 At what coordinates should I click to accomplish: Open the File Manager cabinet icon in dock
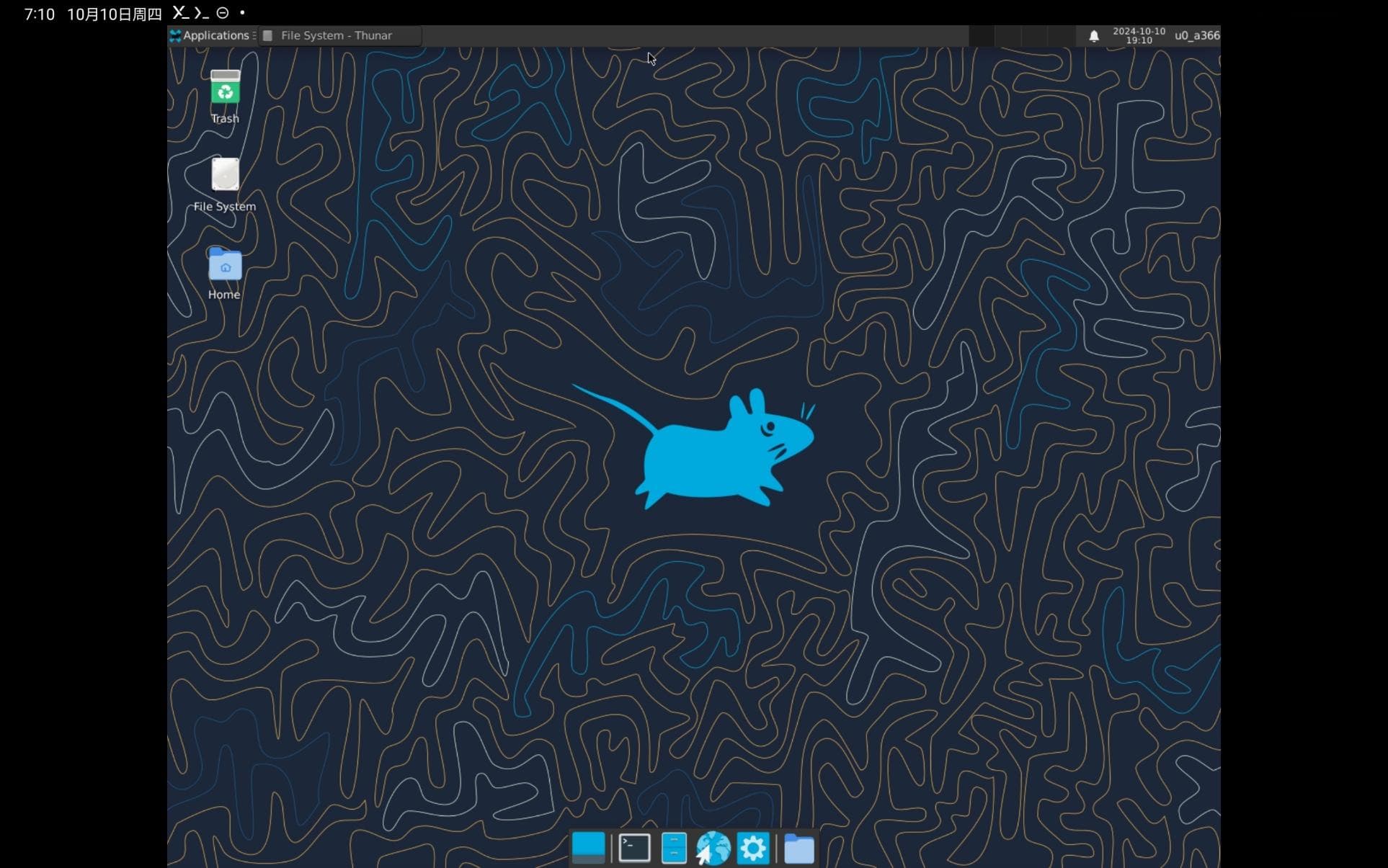click(674, 848)
